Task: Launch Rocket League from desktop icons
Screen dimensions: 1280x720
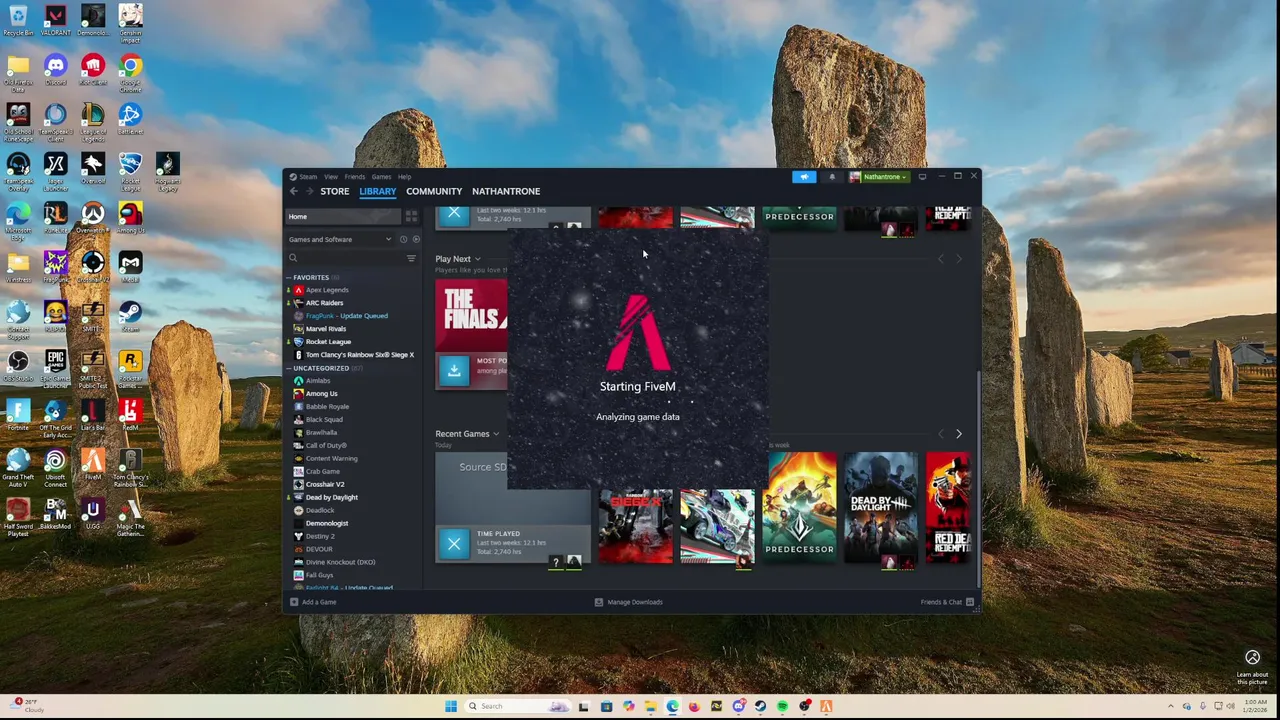Action: tap(130, 169)
